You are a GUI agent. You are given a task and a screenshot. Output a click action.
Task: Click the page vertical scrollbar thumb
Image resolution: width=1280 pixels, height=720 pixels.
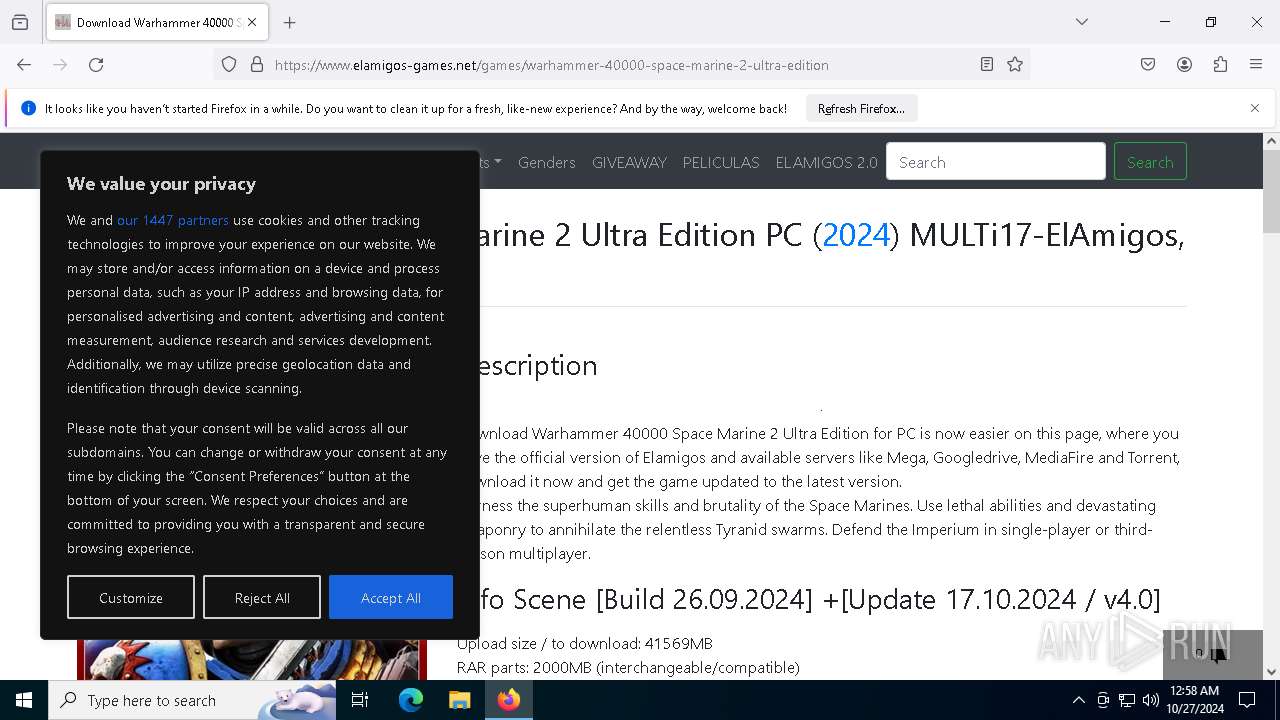point(1271,192)
